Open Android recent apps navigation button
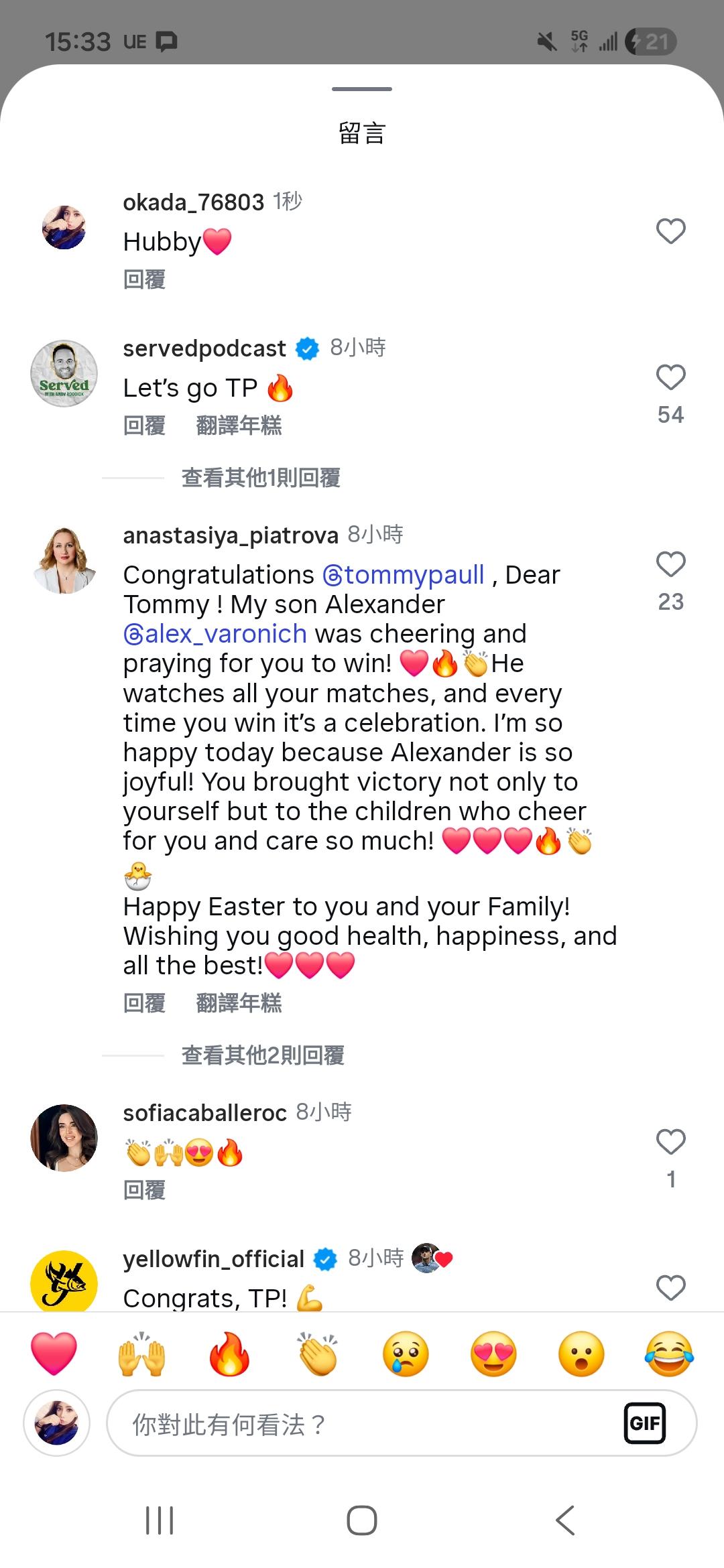 pyautogui.click(x=160, y=1520)
